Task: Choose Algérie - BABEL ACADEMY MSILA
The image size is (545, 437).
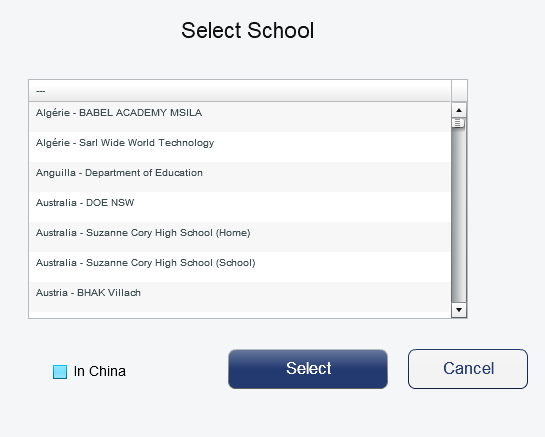Action: tap(240, 117)
